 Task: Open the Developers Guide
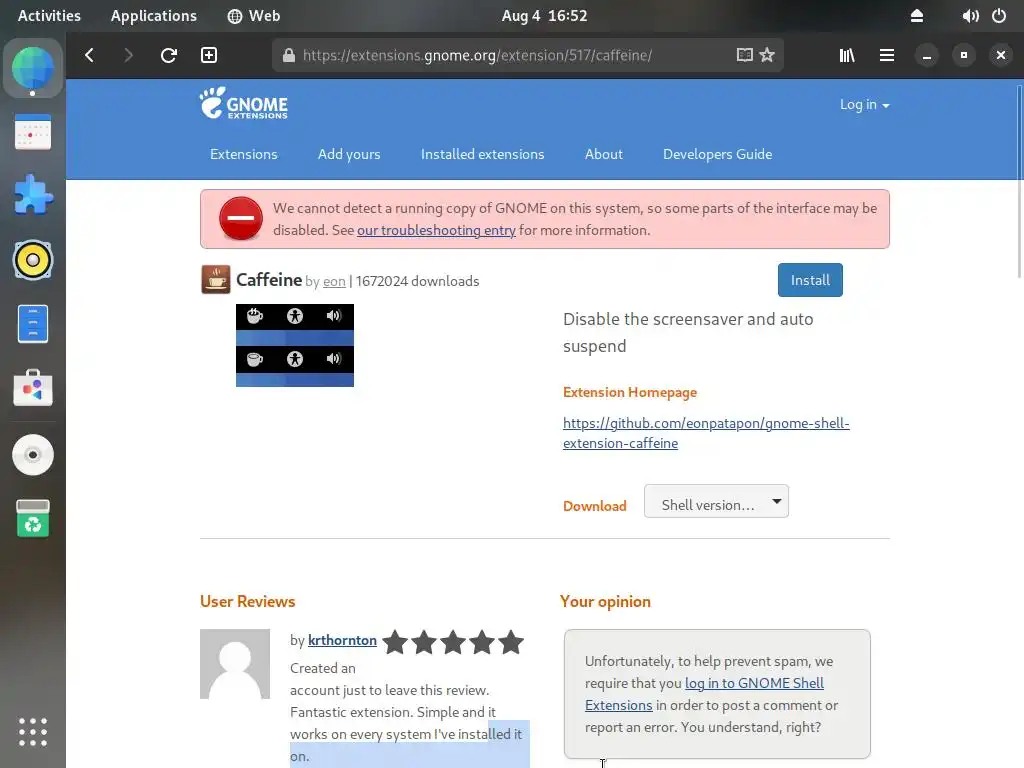coord(717,154)
